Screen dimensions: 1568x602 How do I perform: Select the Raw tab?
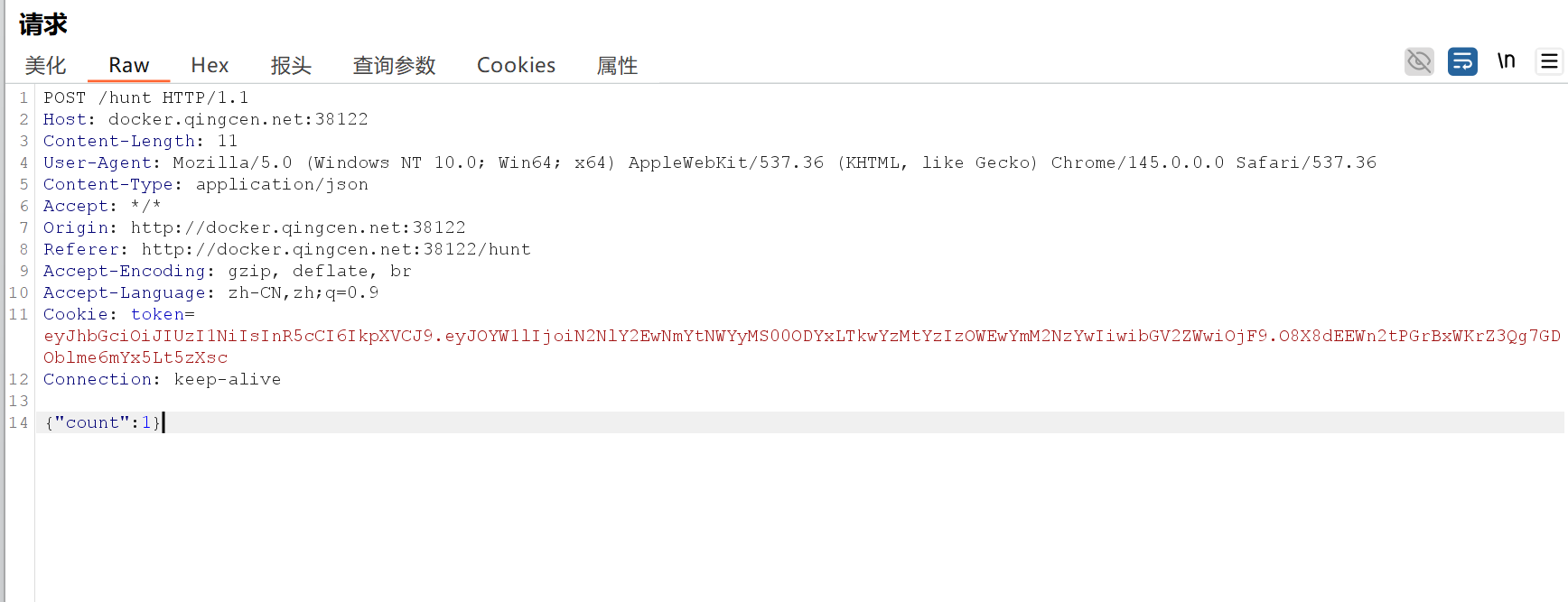(x=128, y=65)
